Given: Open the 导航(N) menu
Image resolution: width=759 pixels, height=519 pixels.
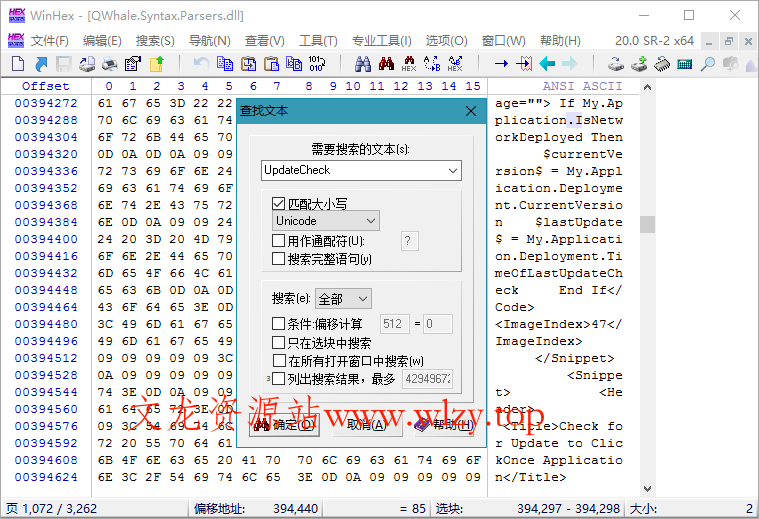Looking at the screenshot, I should point(209,41).
